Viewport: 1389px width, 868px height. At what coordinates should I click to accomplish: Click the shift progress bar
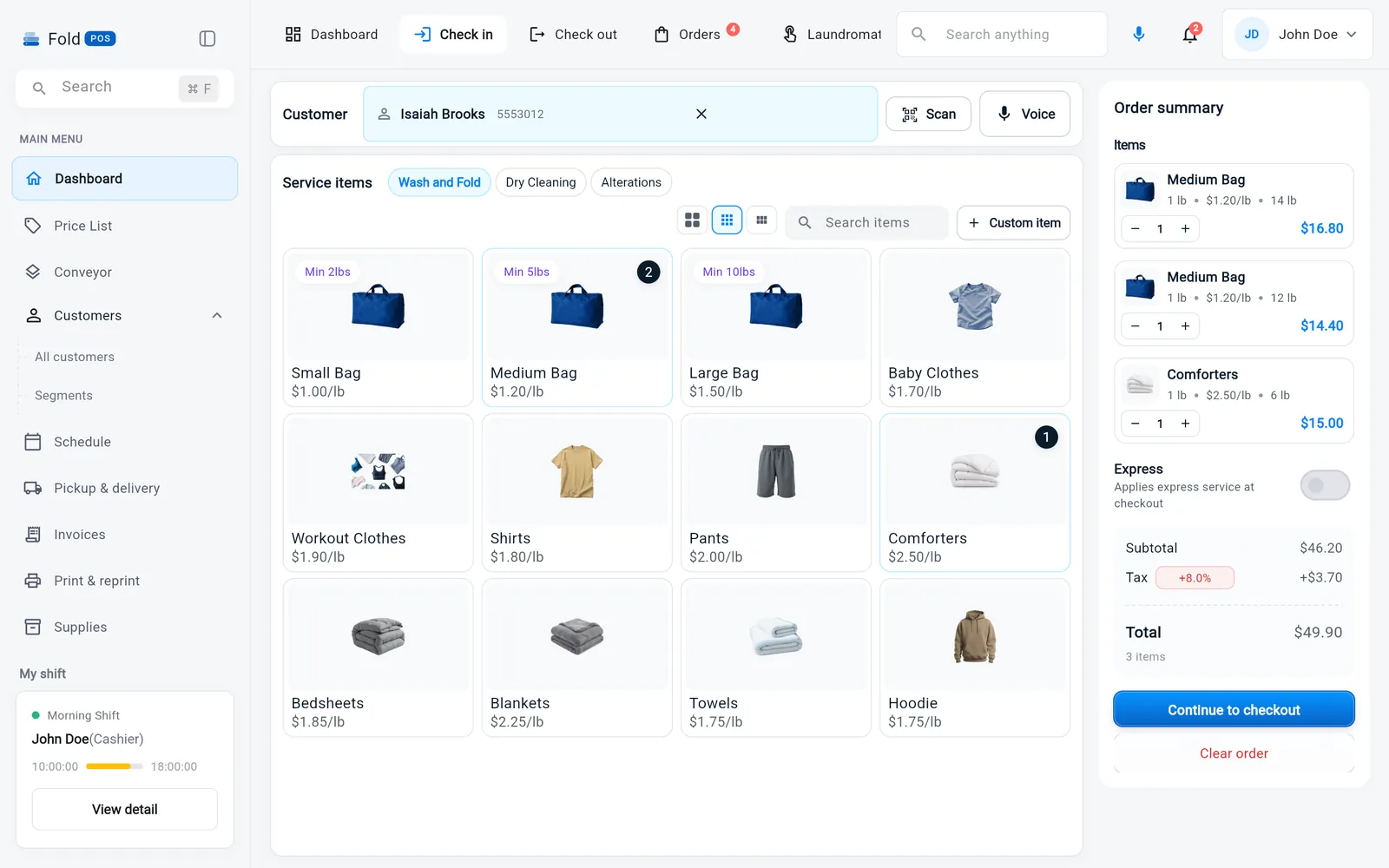[115, 766]
